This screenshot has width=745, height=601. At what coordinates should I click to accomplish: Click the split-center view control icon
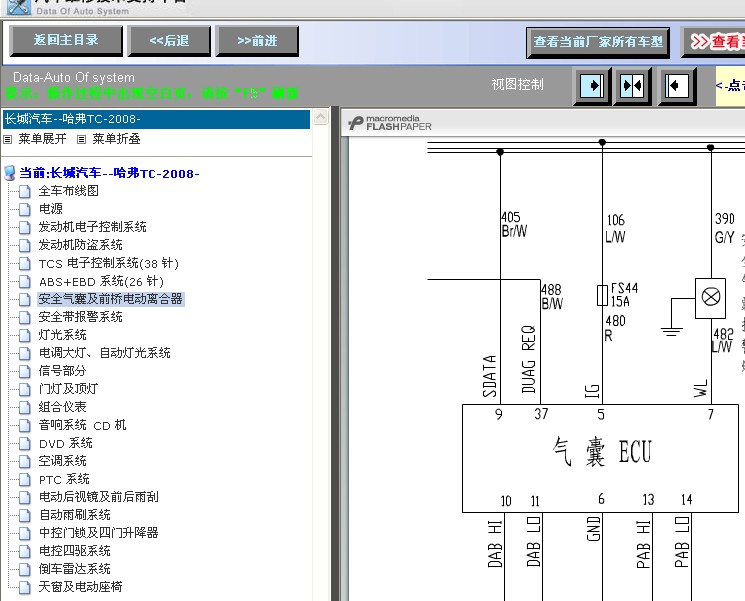click(634, 86)
